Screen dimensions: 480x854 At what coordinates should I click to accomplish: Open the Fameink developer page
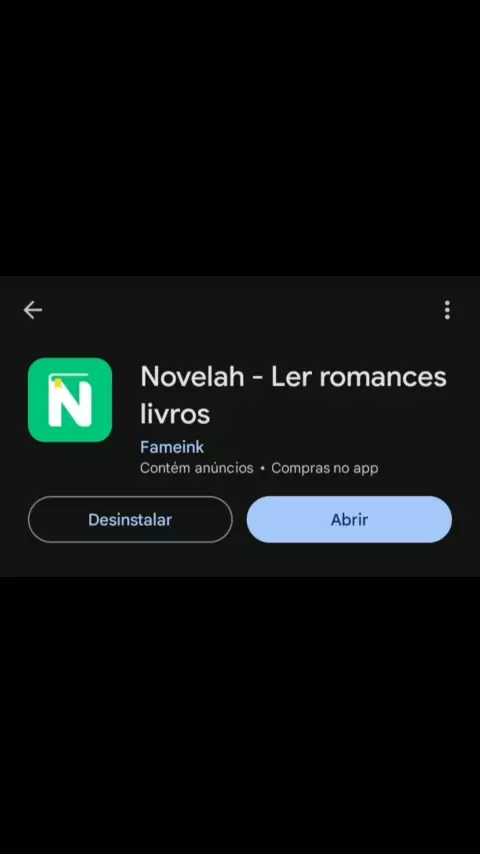point(172,447)
